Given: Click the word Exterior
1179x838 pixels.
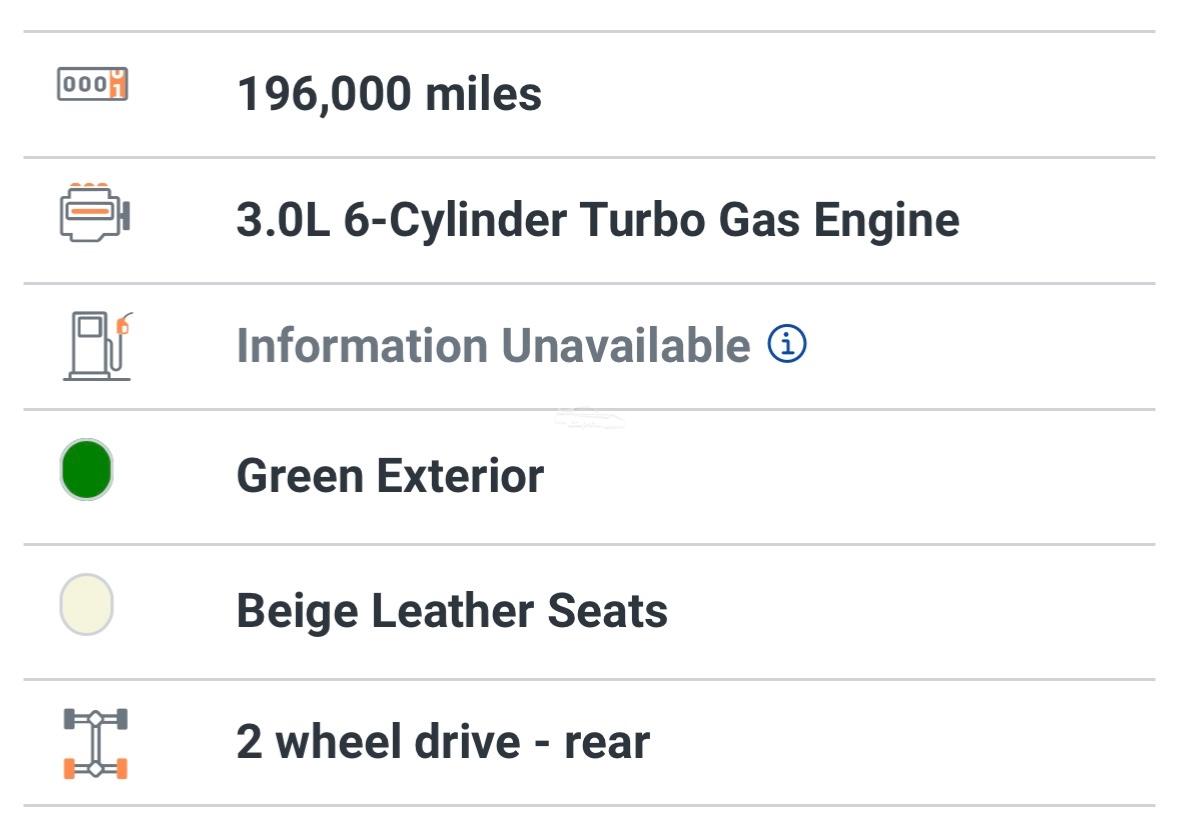Looking at the screenshot, I should point(460,476).
